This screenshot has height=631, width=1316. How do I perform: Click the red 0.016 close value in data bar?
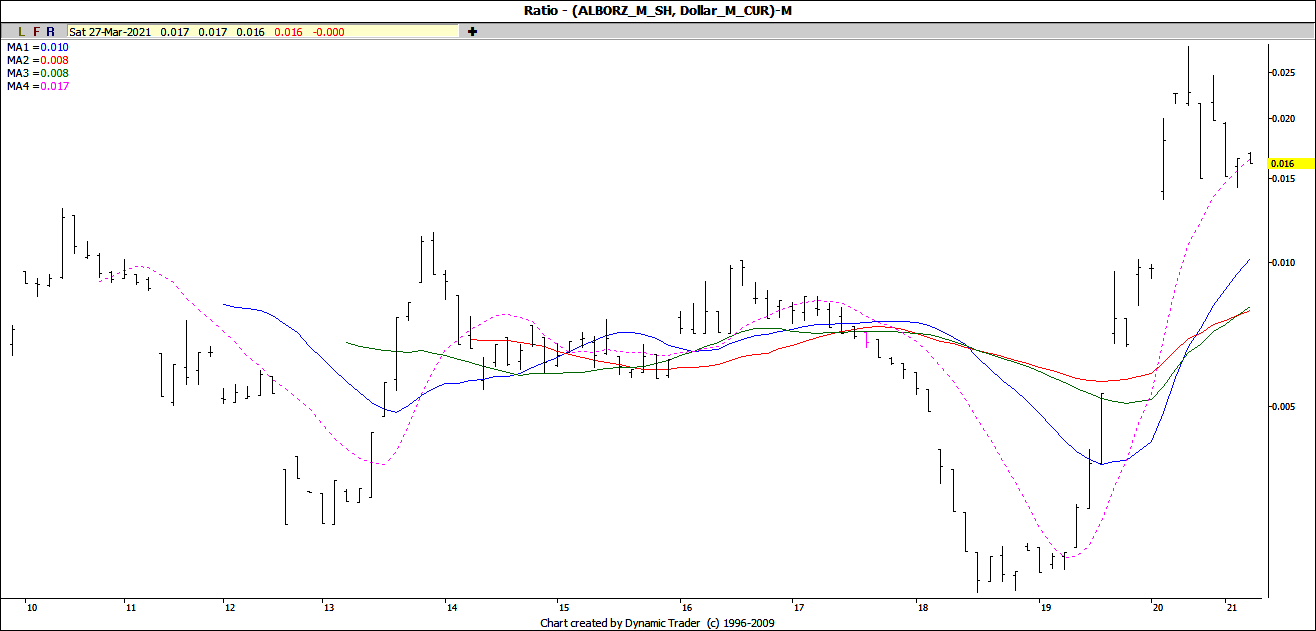click(288, 32)
